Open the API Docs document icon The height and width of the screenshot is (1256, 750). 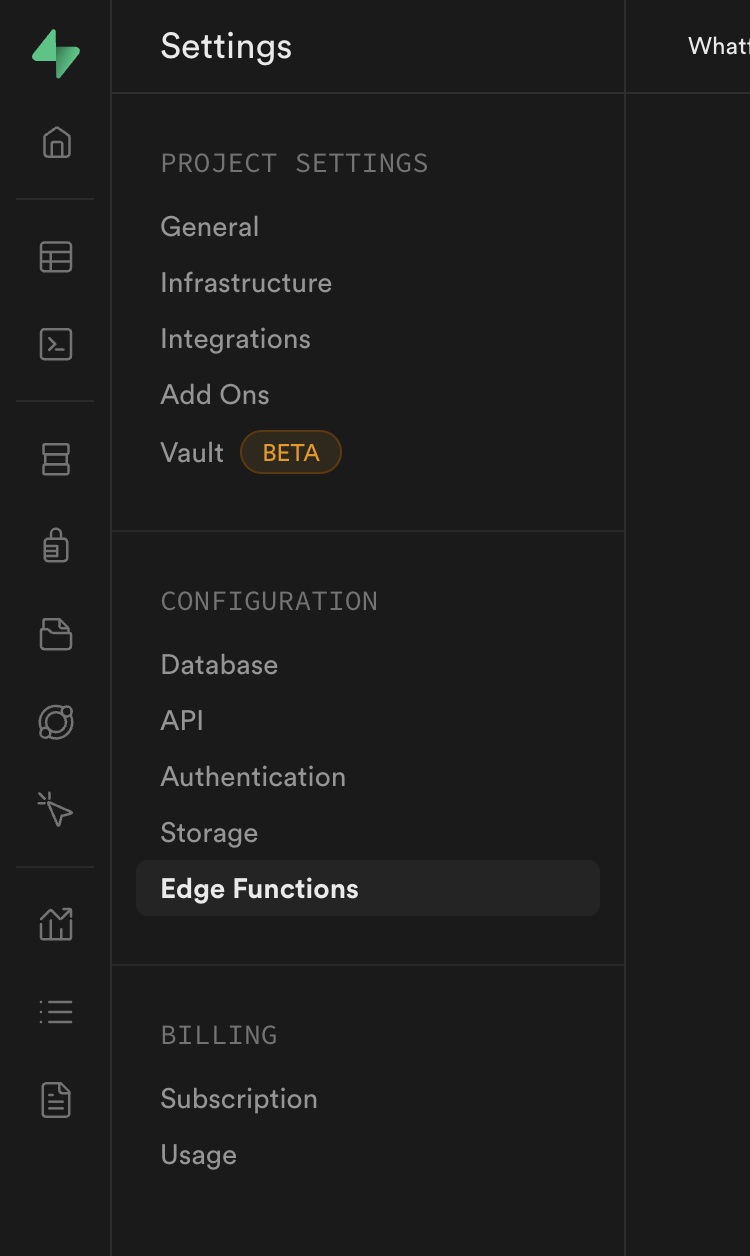coord(56,1100)
